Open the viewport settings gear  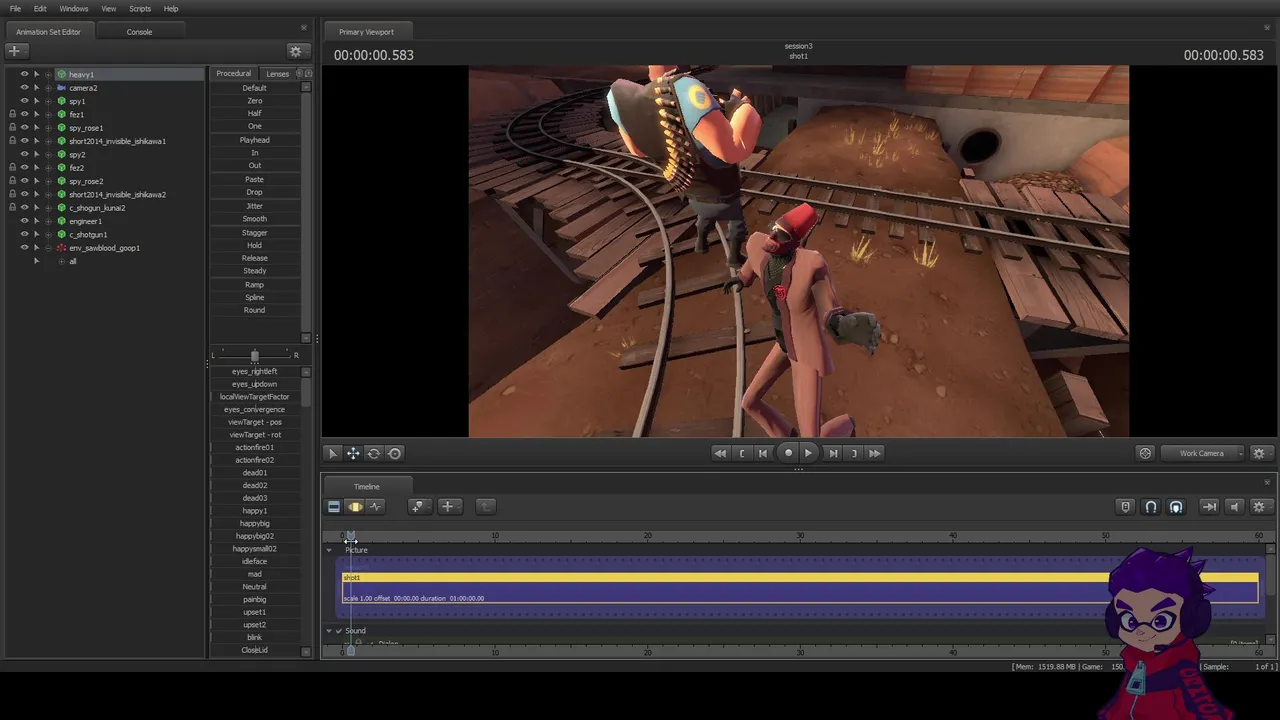tap(1259, 453)
